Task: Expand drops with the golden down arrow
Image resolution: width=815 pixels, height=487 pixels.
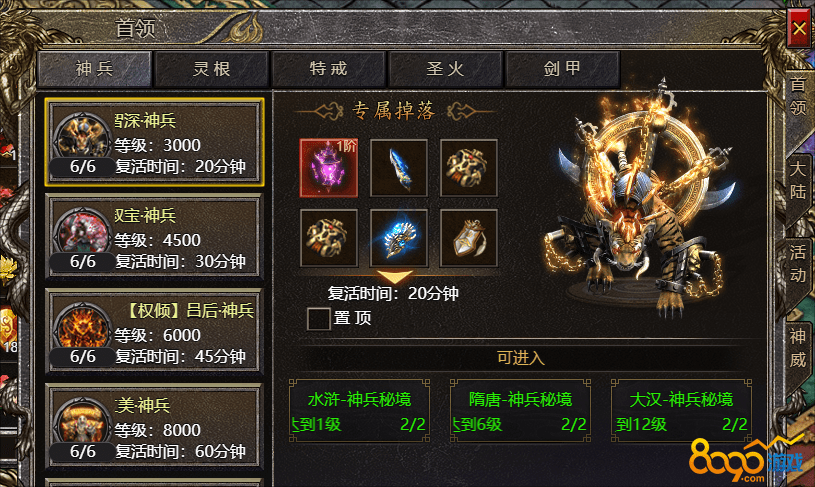Action: pyautogui.click(x=395, y=277)
